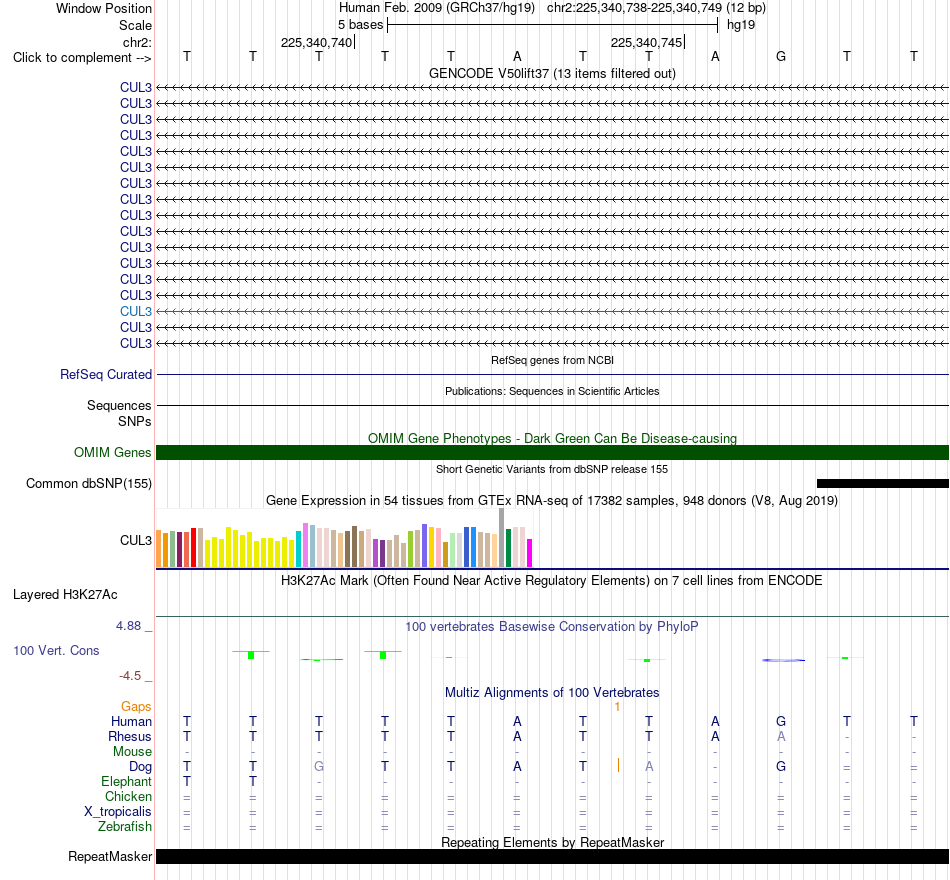
Task: Select the Chicken alignment row label
Action: [x=128, y=796]
